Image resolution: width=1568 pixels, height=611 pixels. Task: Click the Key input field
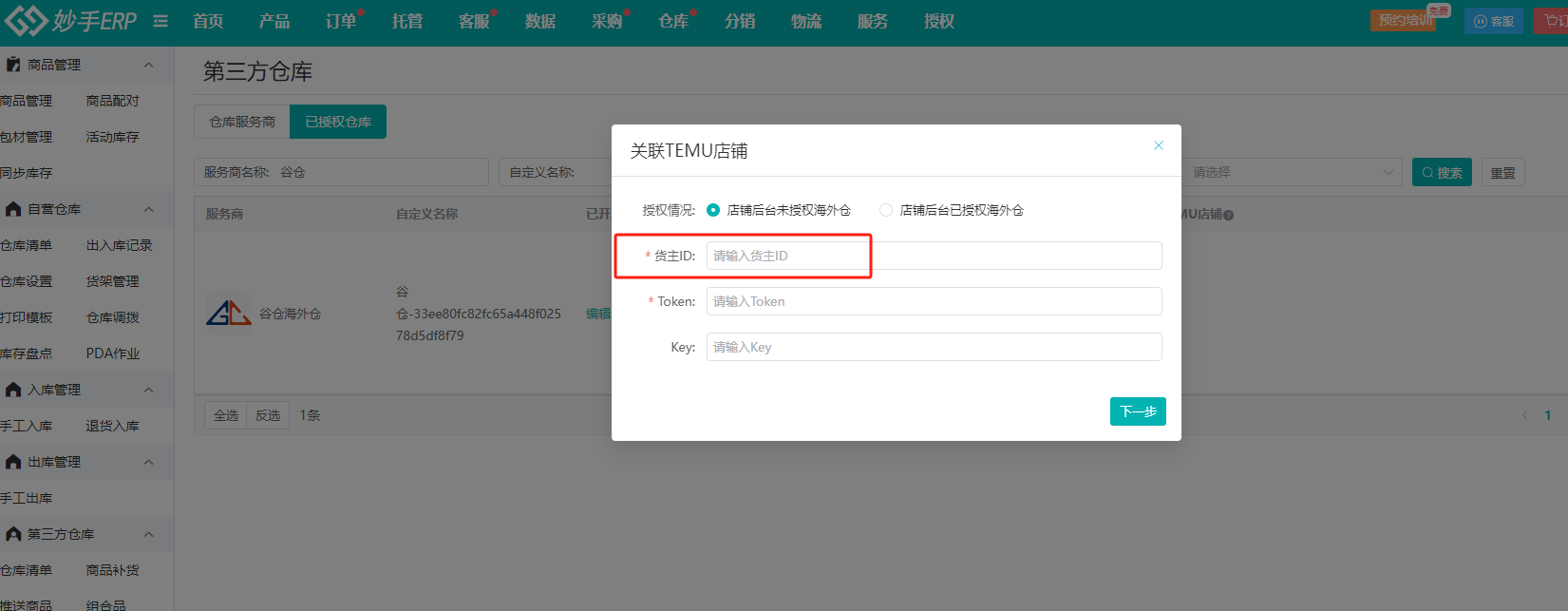click(x=935, y=347)
